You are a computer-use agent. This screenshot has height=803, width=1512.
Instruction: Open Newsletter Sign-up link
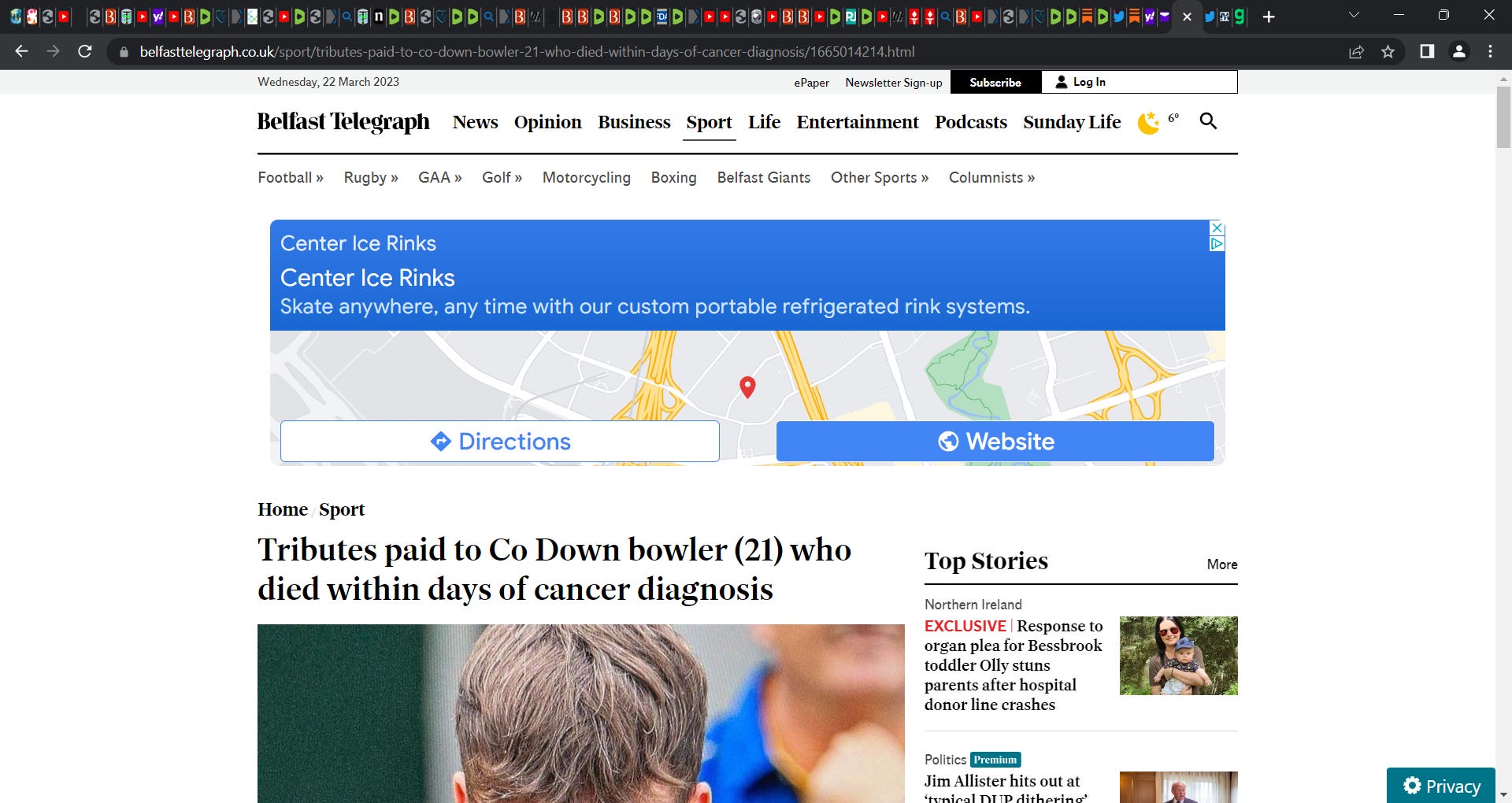[x=894, y=83]
